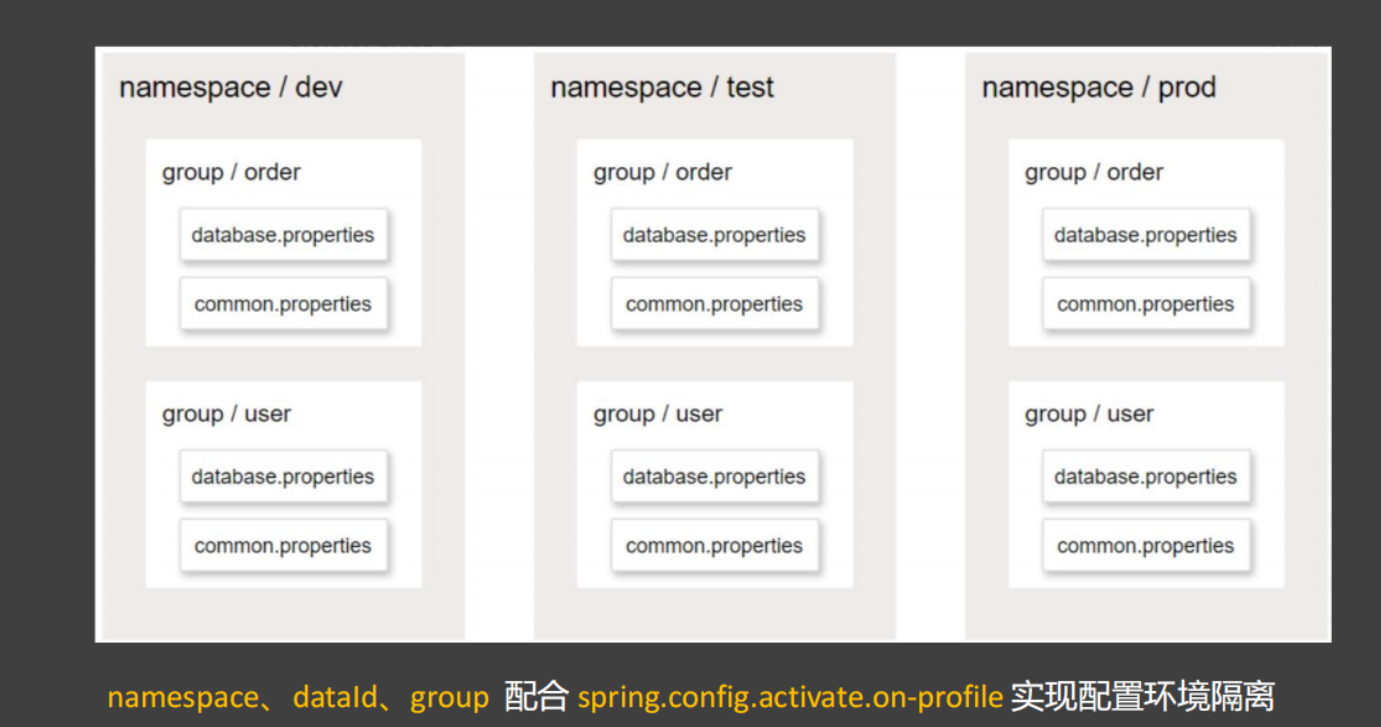This screenshot has width=1381, height=727.
Task: Click the yellow "spring.config.activate.on-profile" caption text
Action: 790,697
